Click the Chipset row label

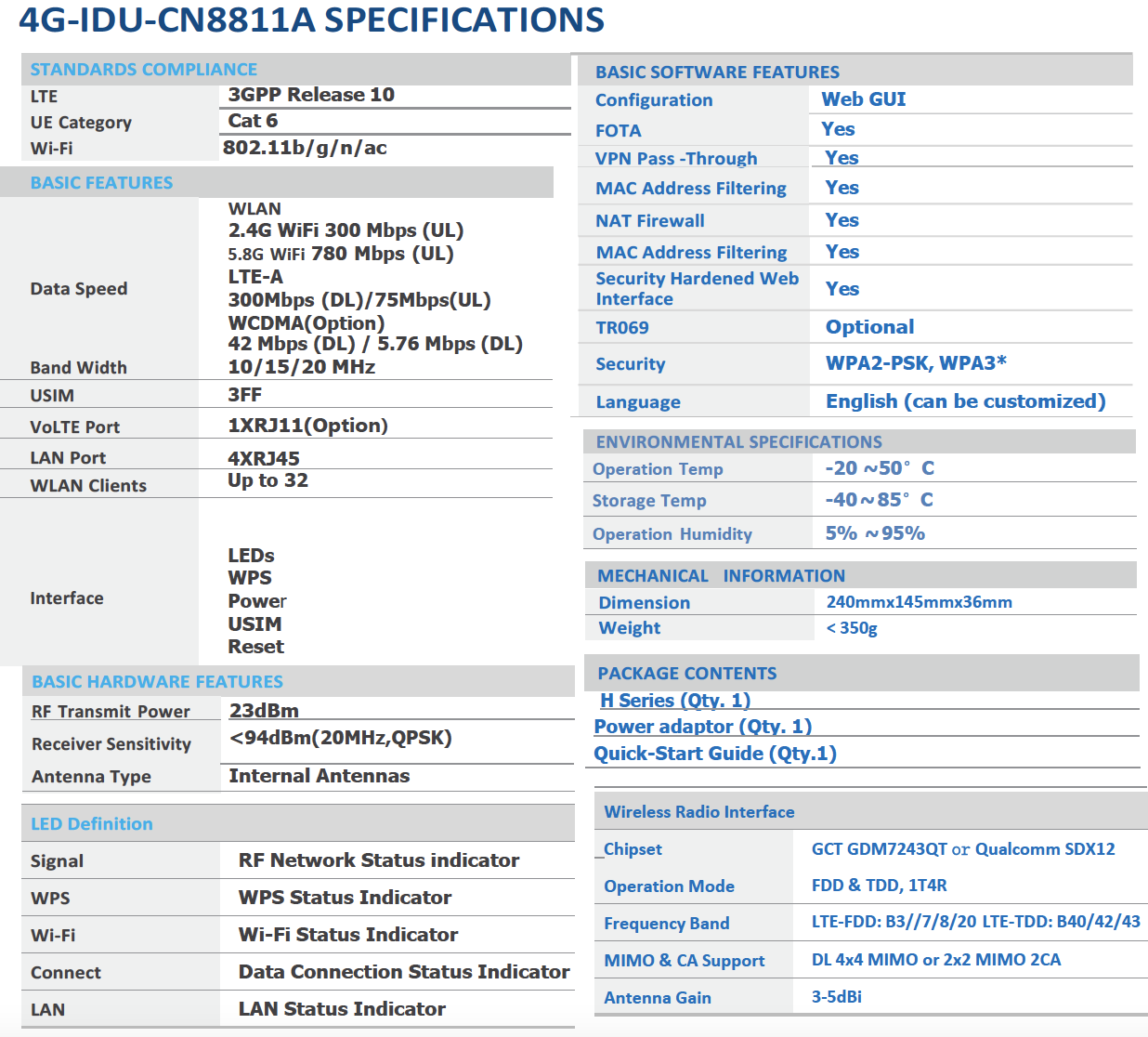tap(633, 849)
